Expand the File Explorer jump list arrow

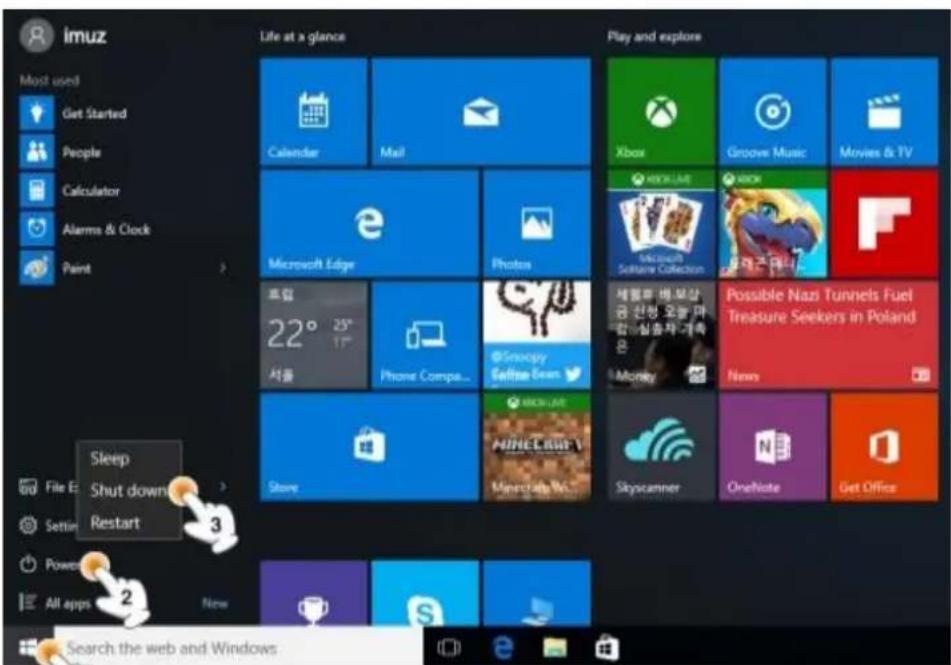click(x=223, y=487)
